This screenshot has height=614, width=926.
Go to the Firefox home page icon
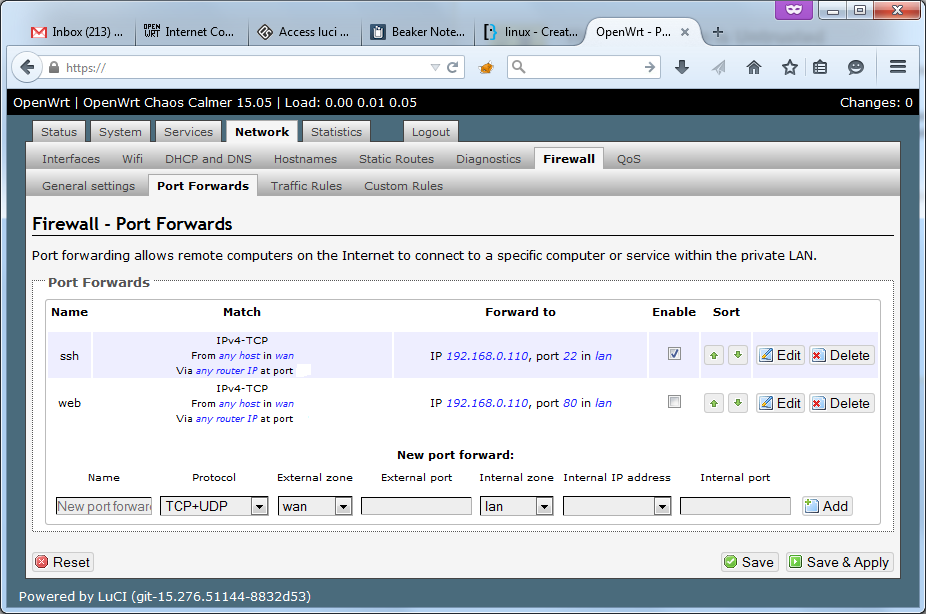click(754, 67)
